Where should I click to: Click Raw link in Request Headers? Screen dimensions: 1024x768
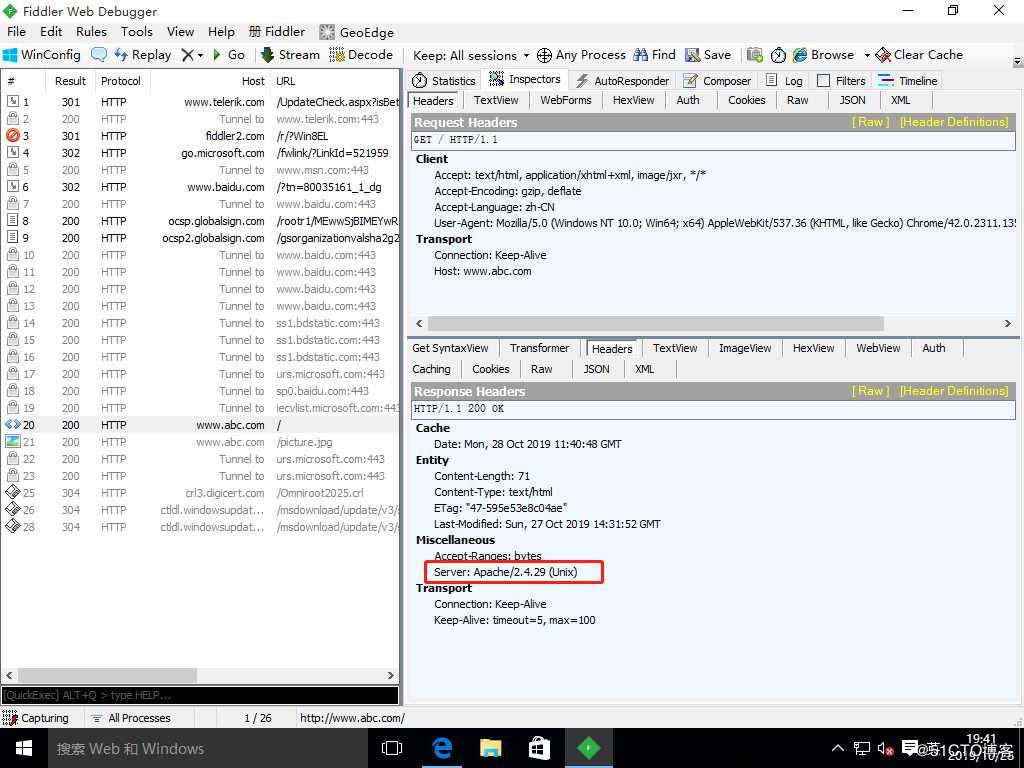[x=870, y=122]
